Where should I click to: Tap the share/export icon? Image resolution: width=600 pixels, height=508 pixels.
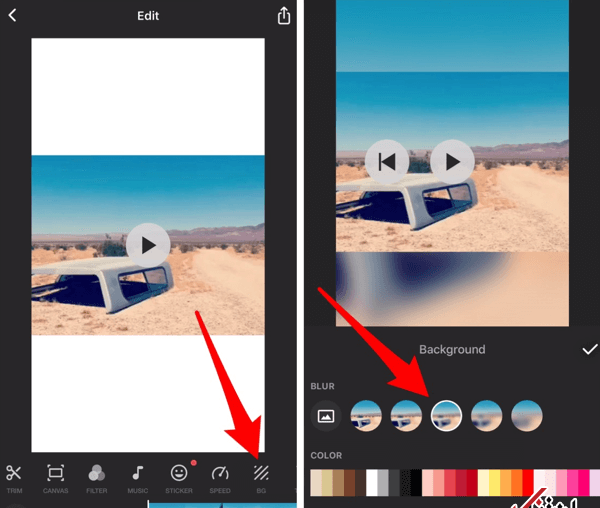coord(284,16)
